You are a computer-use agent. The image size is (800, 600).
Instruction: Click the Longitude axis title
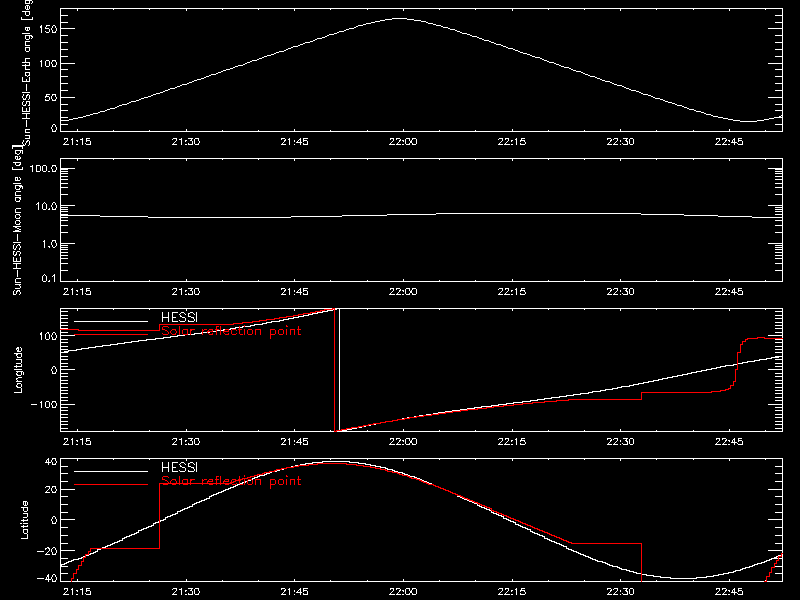[x=18, y=370]
